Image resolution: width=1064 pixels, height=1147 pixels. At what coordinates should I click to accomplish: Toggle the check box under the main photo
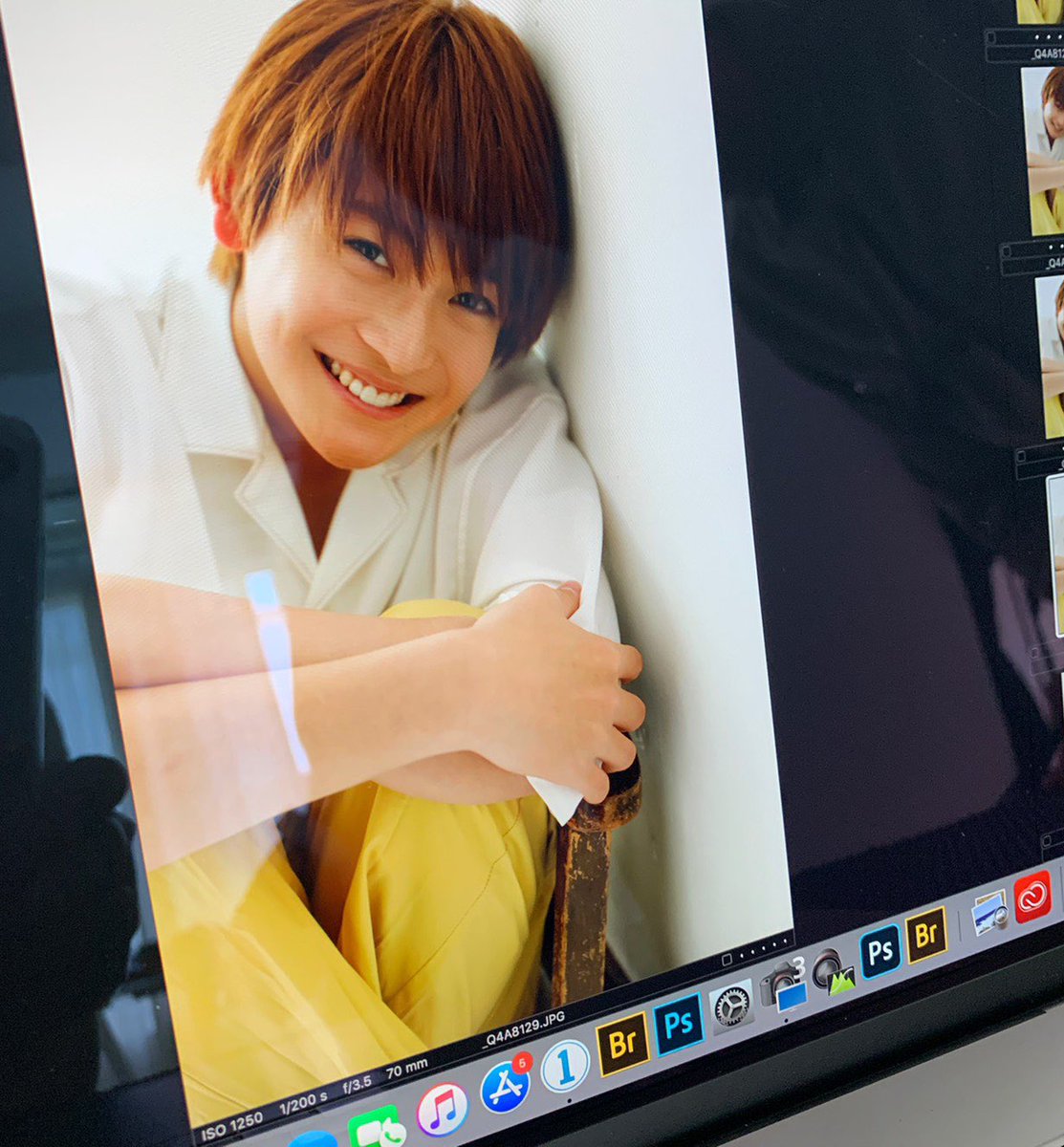click(x=727, y=958)
